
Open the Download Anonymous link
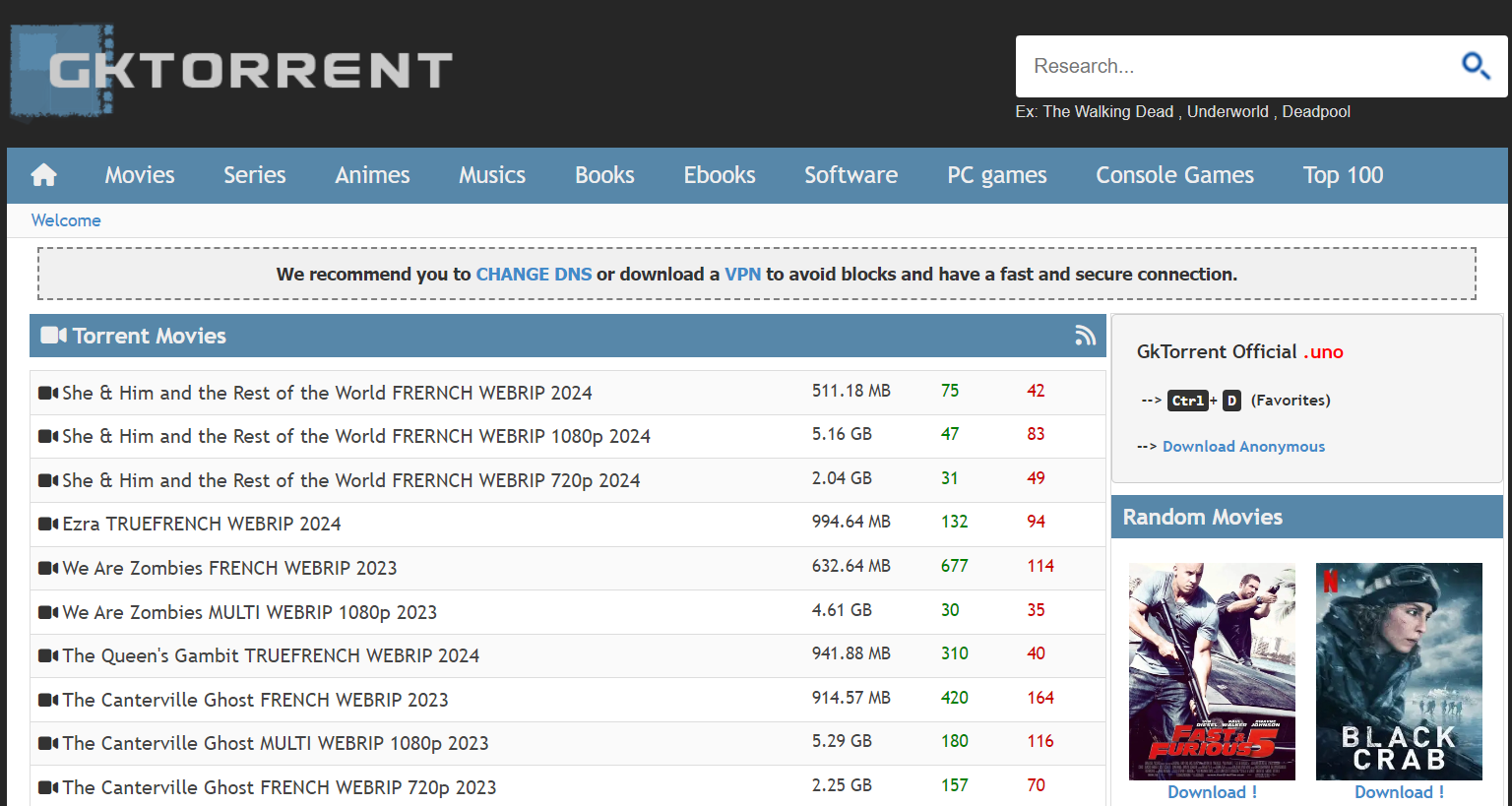pyautogui.click(x=1243, y=447)
